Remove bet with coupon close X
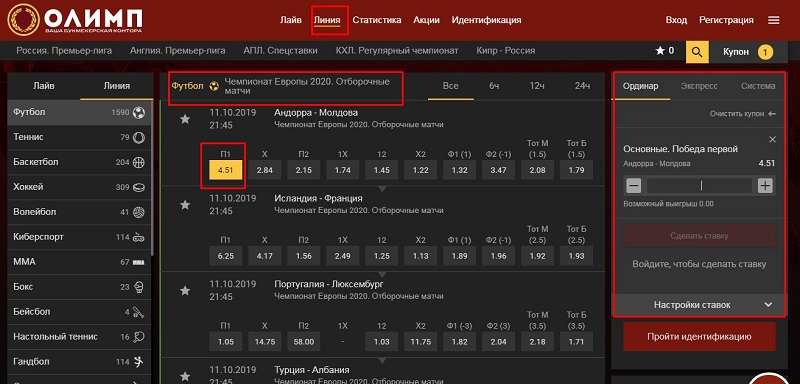The height and width of the screenshot is (384, 800). tap(772, 139)
